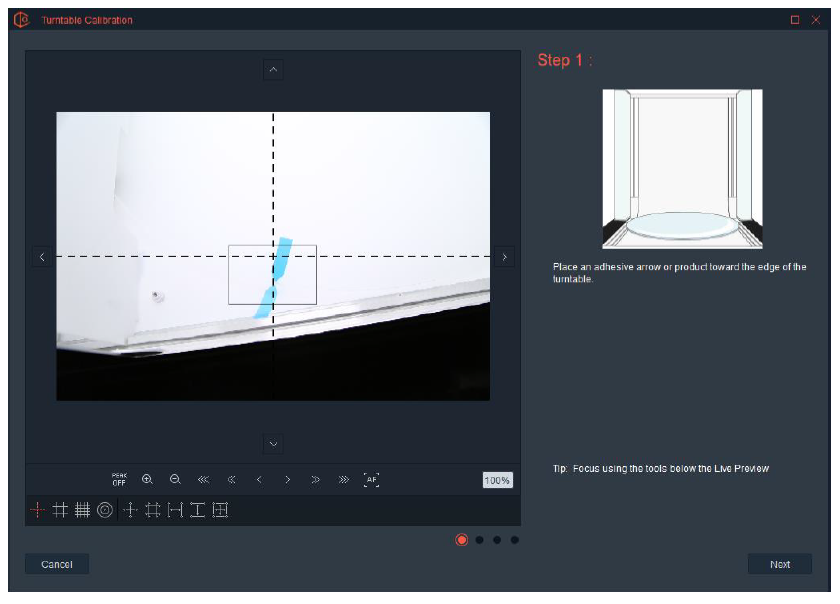This screenshot has width=840, height=604.
Task: Select the red crosshair overlay tool
Action: click(38, 510)
